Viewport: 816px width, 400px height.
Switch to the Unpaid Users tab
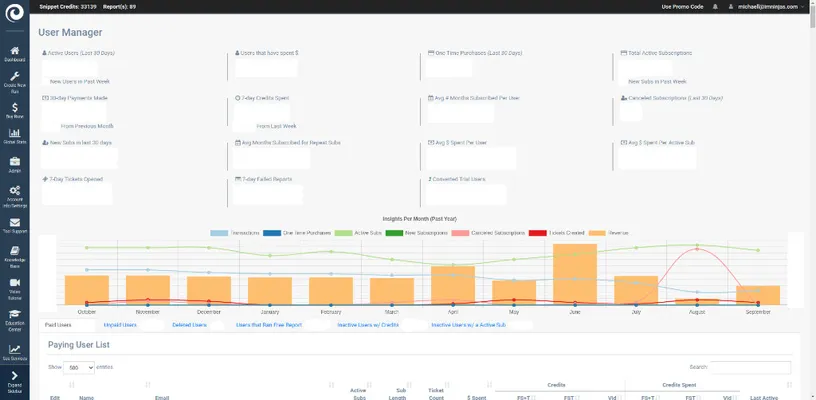(x=120, y=325)
